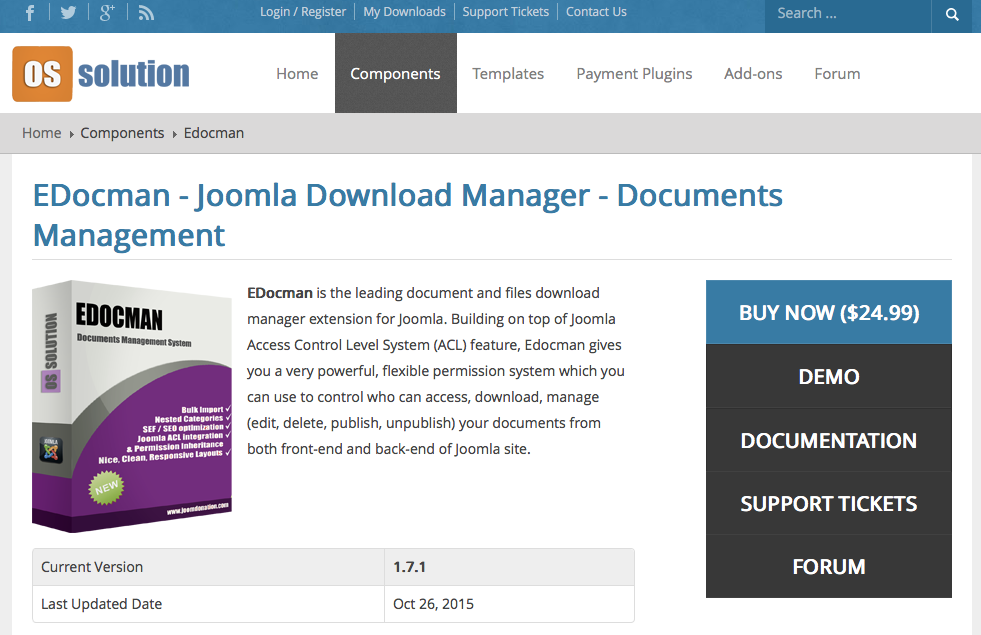Click the date value Oct 26, 2015
Screen dimensions: 981x635
433,604
